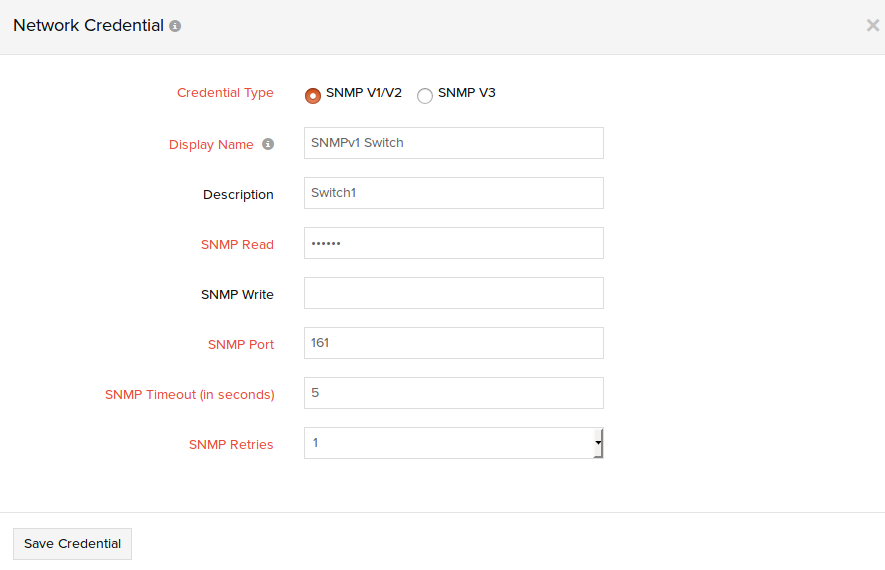Click the SNMP Timeout (in seconds) label
The image size is (885, 570).
(x=189, y=395)
